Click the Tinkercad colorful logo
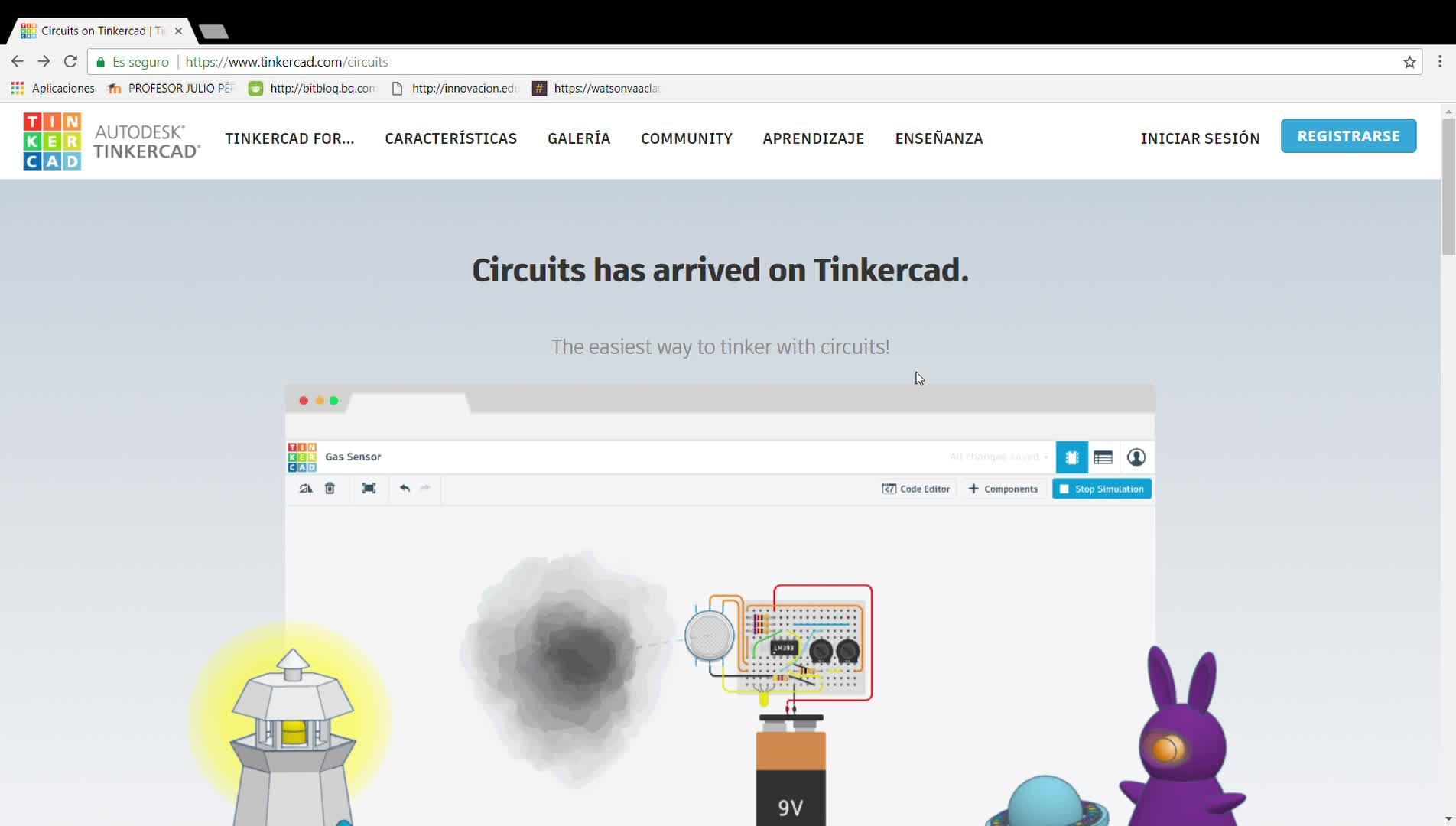 point(52,141)
